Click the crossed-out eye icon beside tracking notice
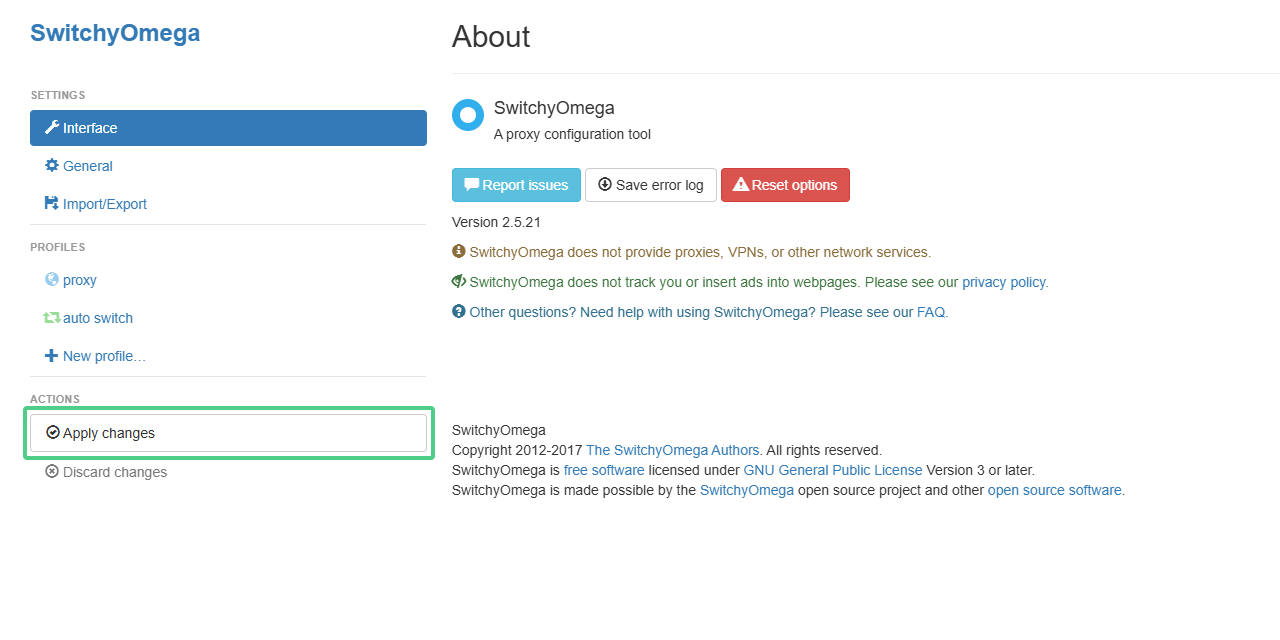Viewport: 1280px width, 640px height. click(x=459, y=282)
